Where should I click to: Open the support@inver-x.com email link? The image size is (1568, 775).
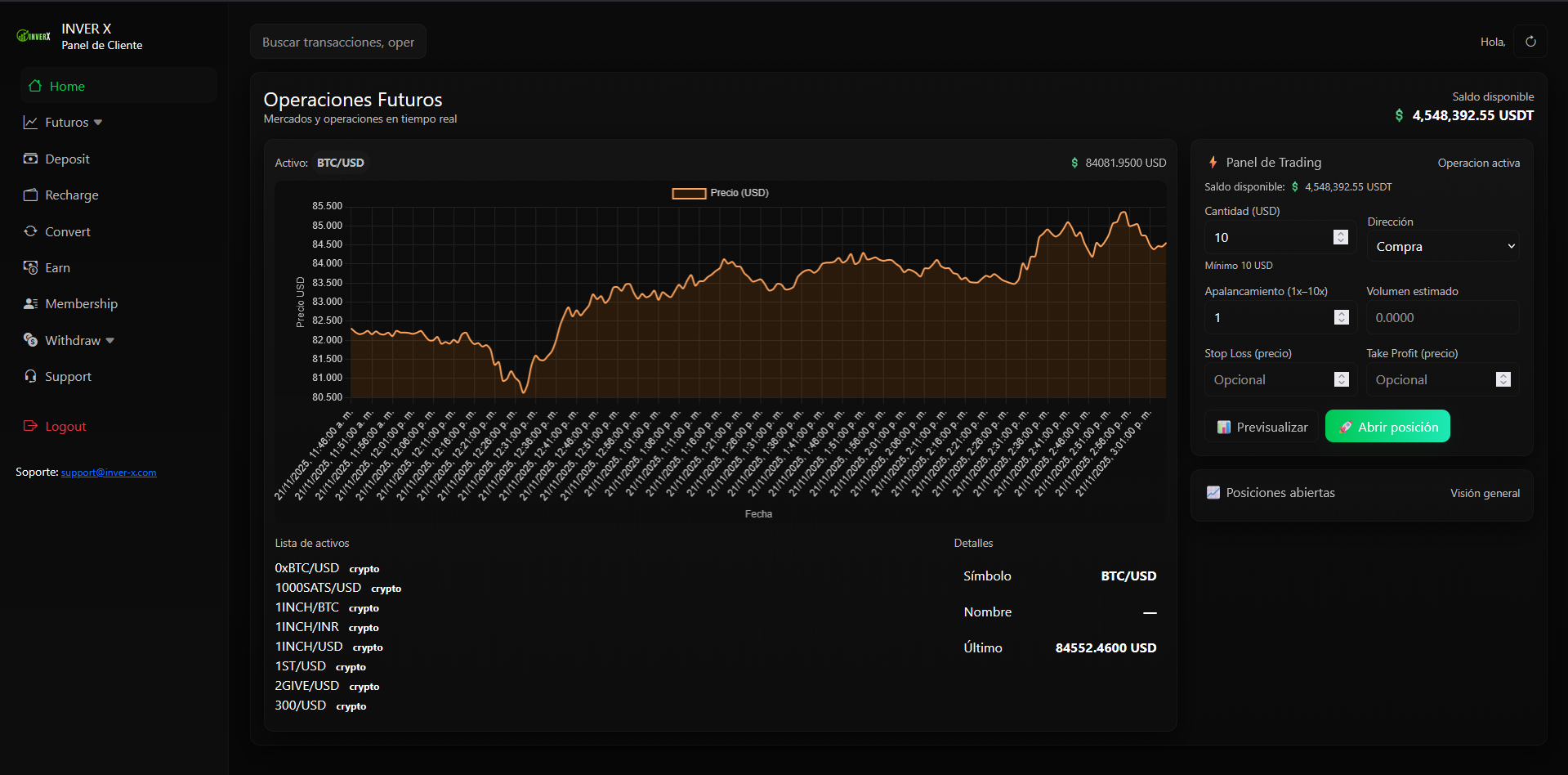click(109, 473)
